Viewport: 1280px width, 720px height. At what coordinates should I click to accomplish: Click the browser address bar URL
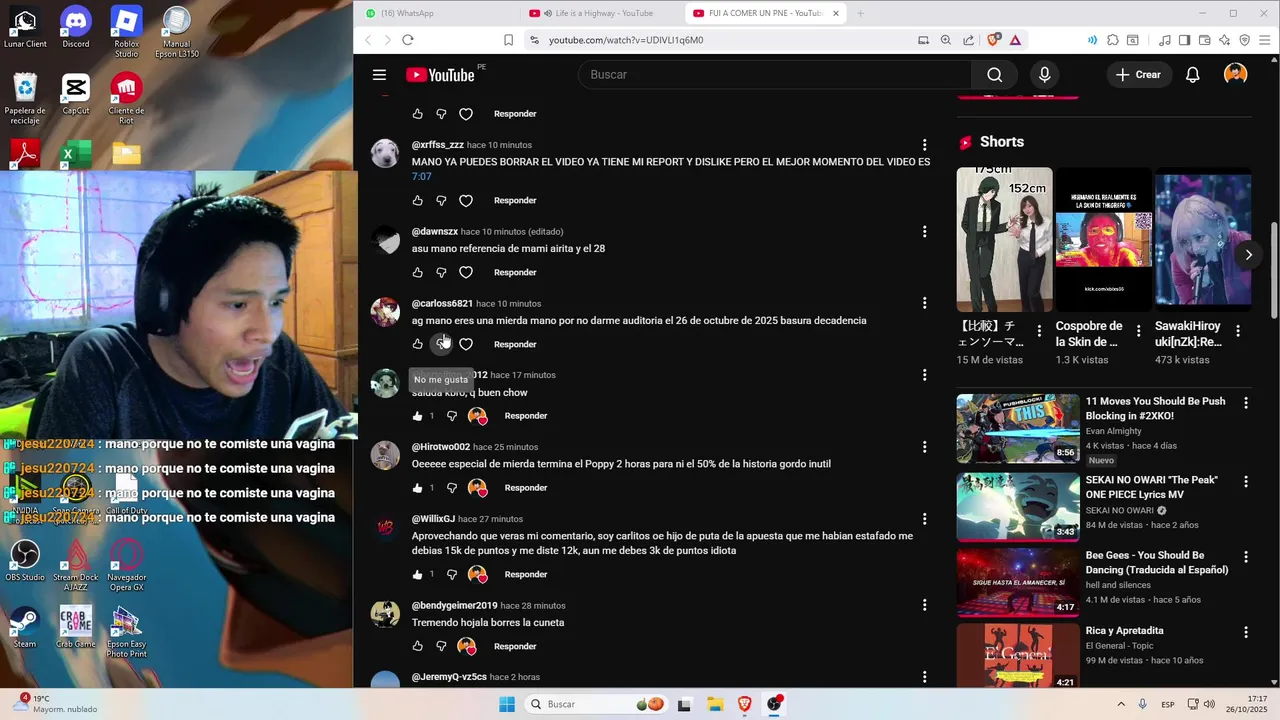[626, 40]
